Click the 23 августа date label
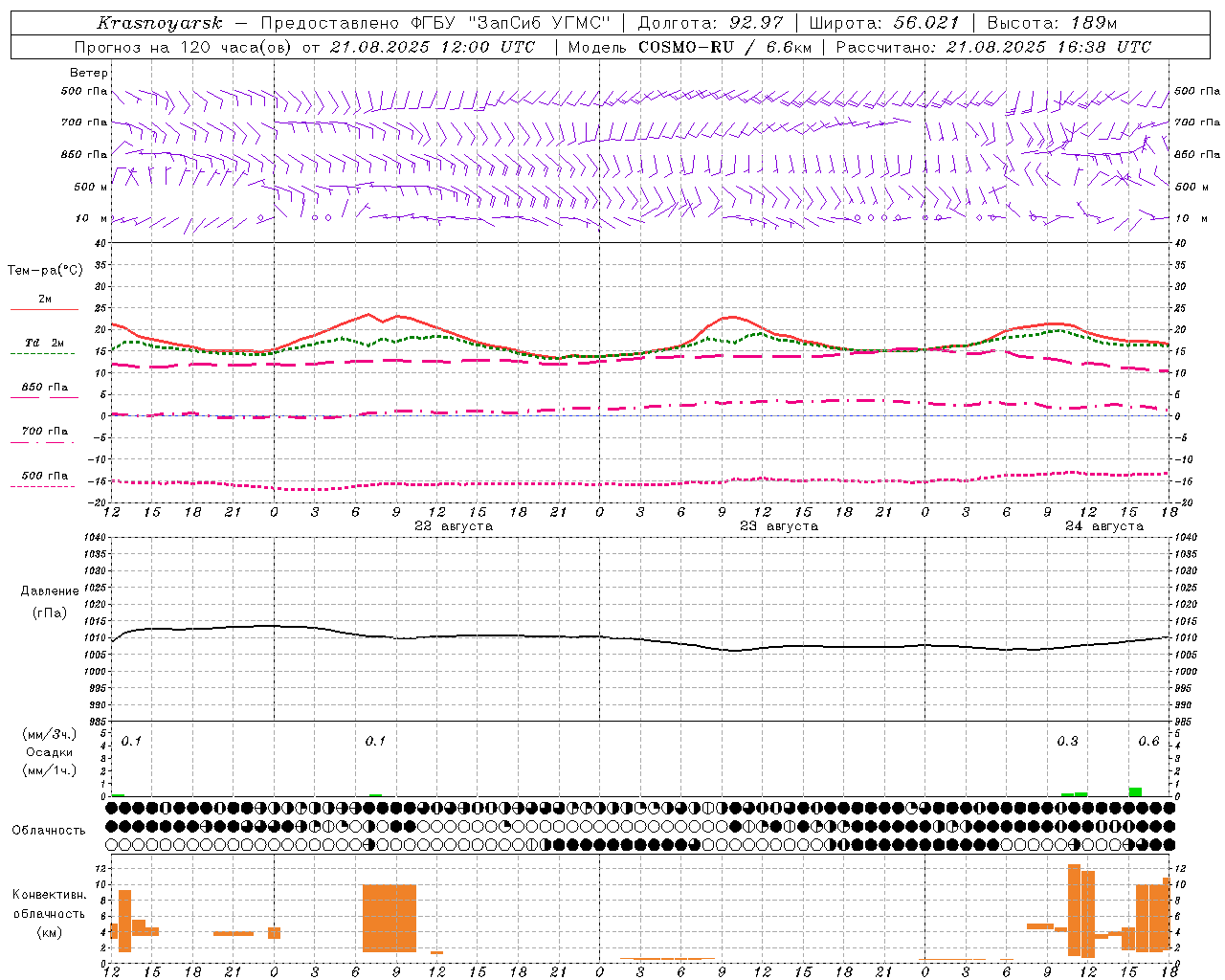The image size is (1225, 980). point(779,526)
